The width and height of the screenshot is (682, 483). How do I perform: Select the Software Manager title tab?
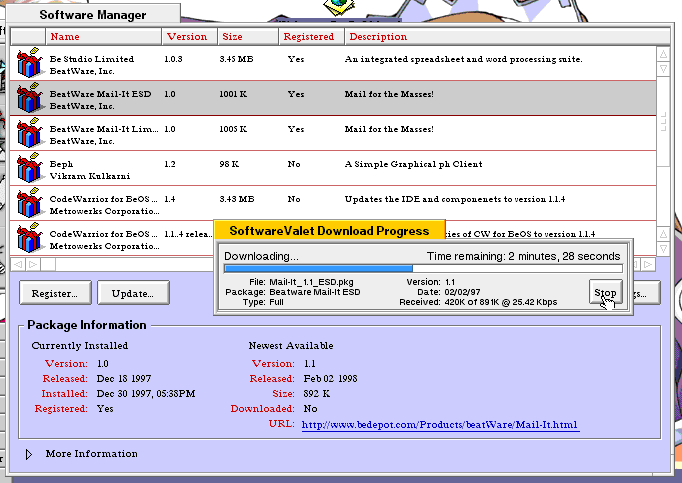[92, 15]
